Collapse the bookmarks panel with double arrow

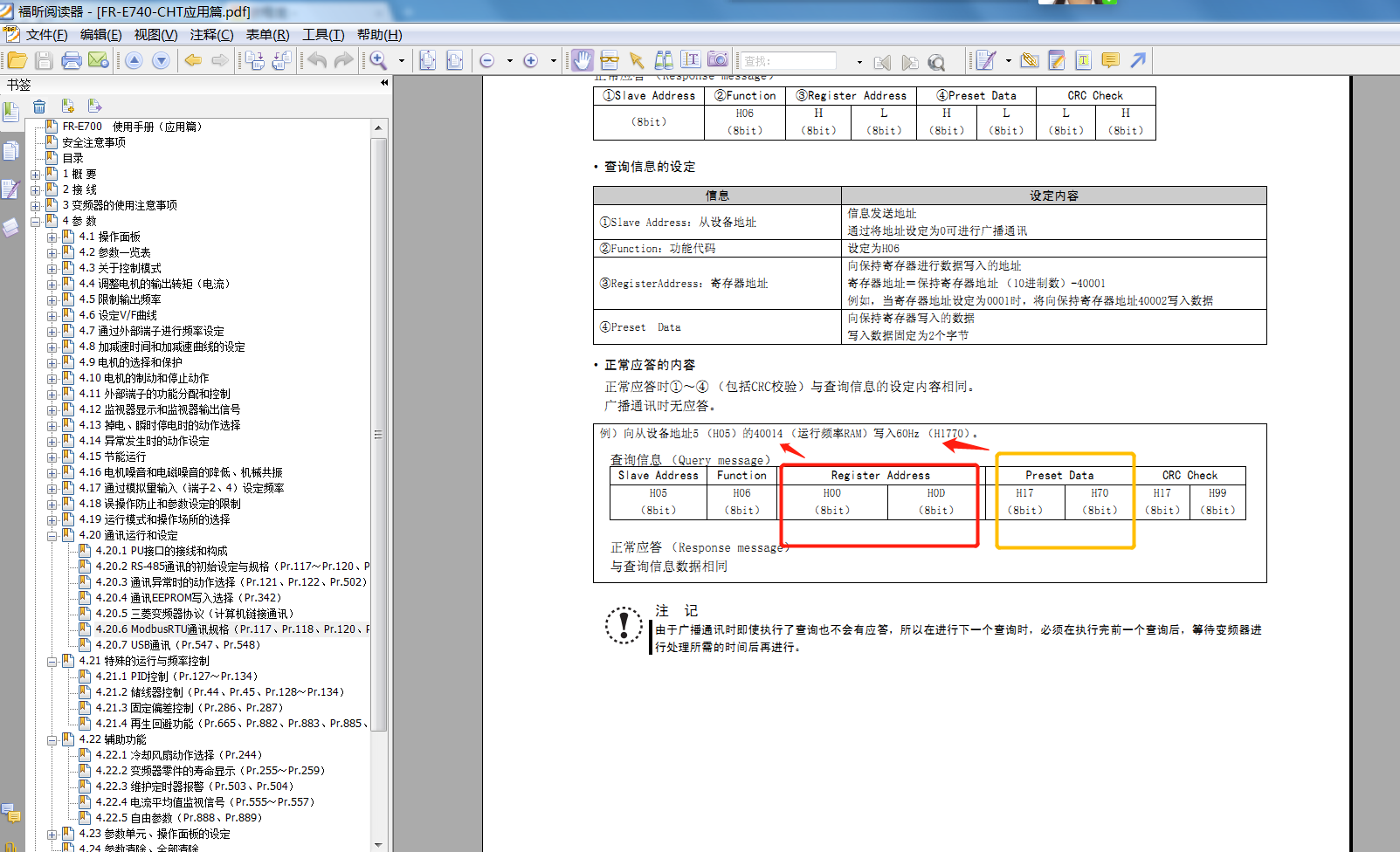pos(384,83)
